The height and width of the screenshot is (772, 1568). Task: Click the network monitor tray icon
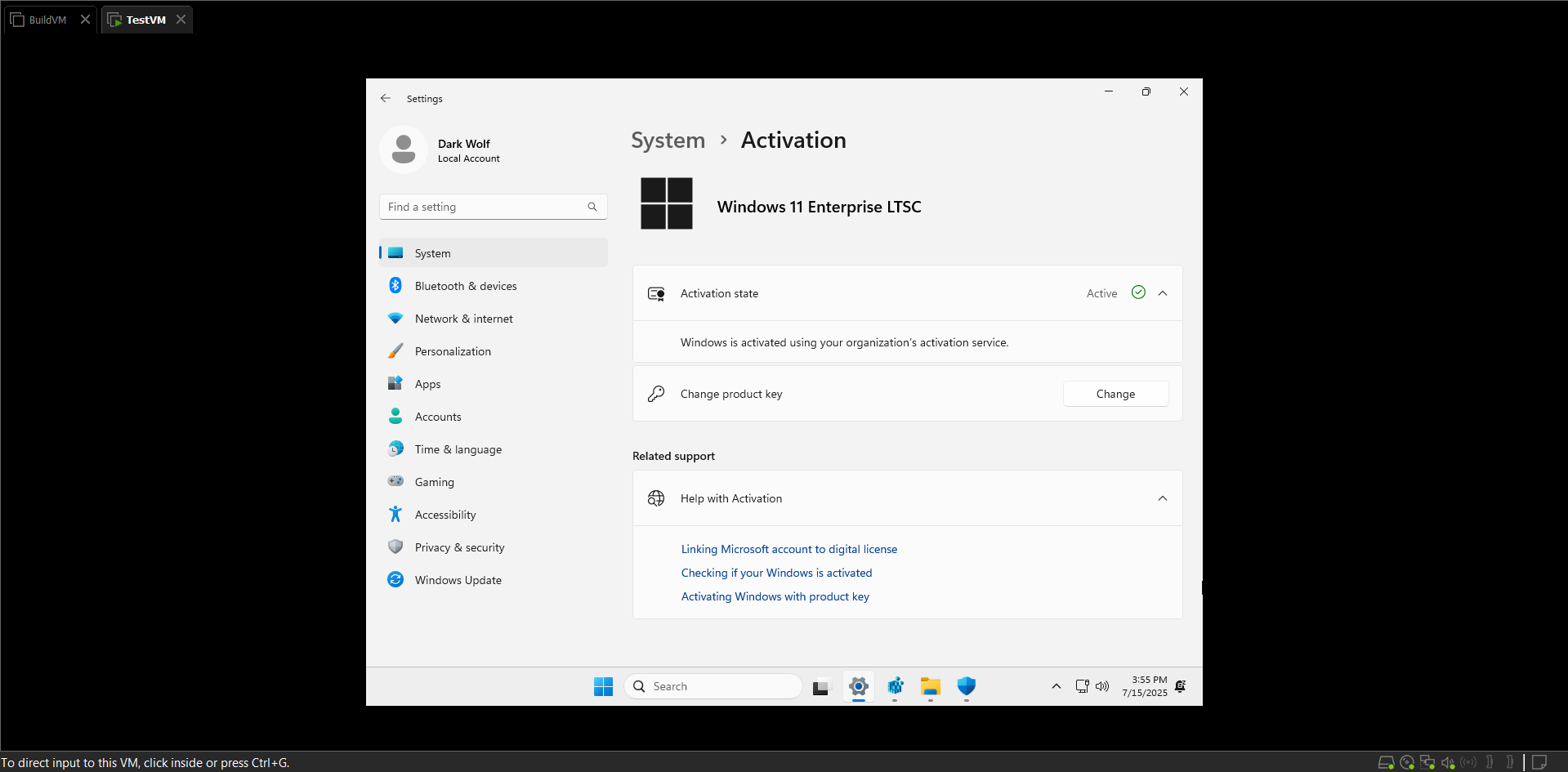pos(1082,686)
